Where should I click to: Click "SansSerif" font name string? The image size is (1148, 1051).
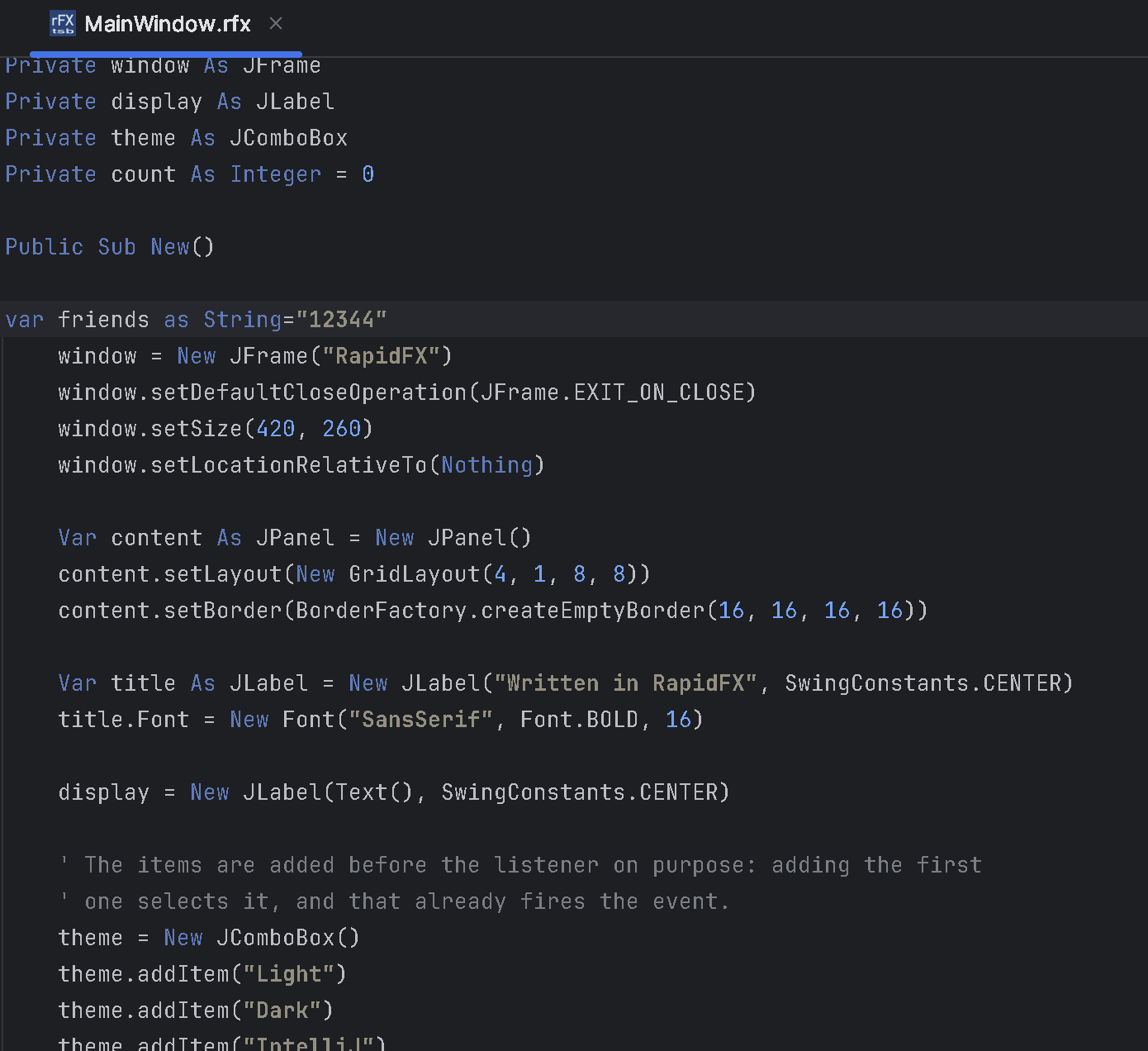click(x=421, y=720)
